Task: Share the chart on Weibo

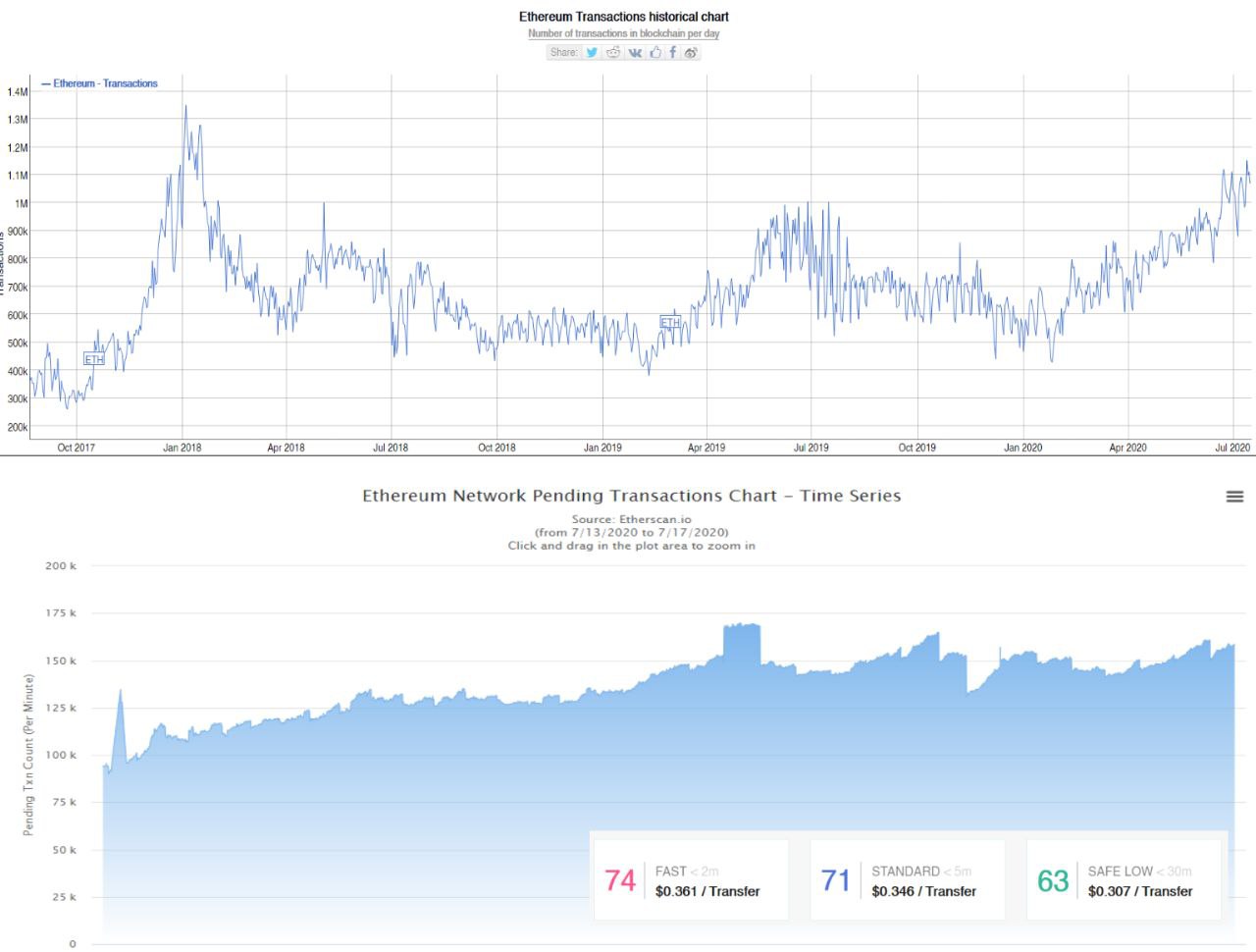Action: (691, 52)
